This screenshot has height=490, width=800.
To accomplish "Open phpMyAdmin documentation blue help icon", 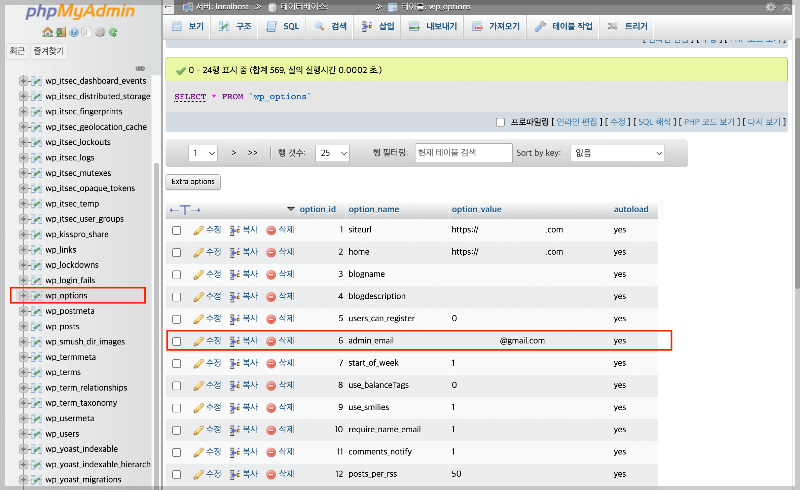I will pos(74,32).
